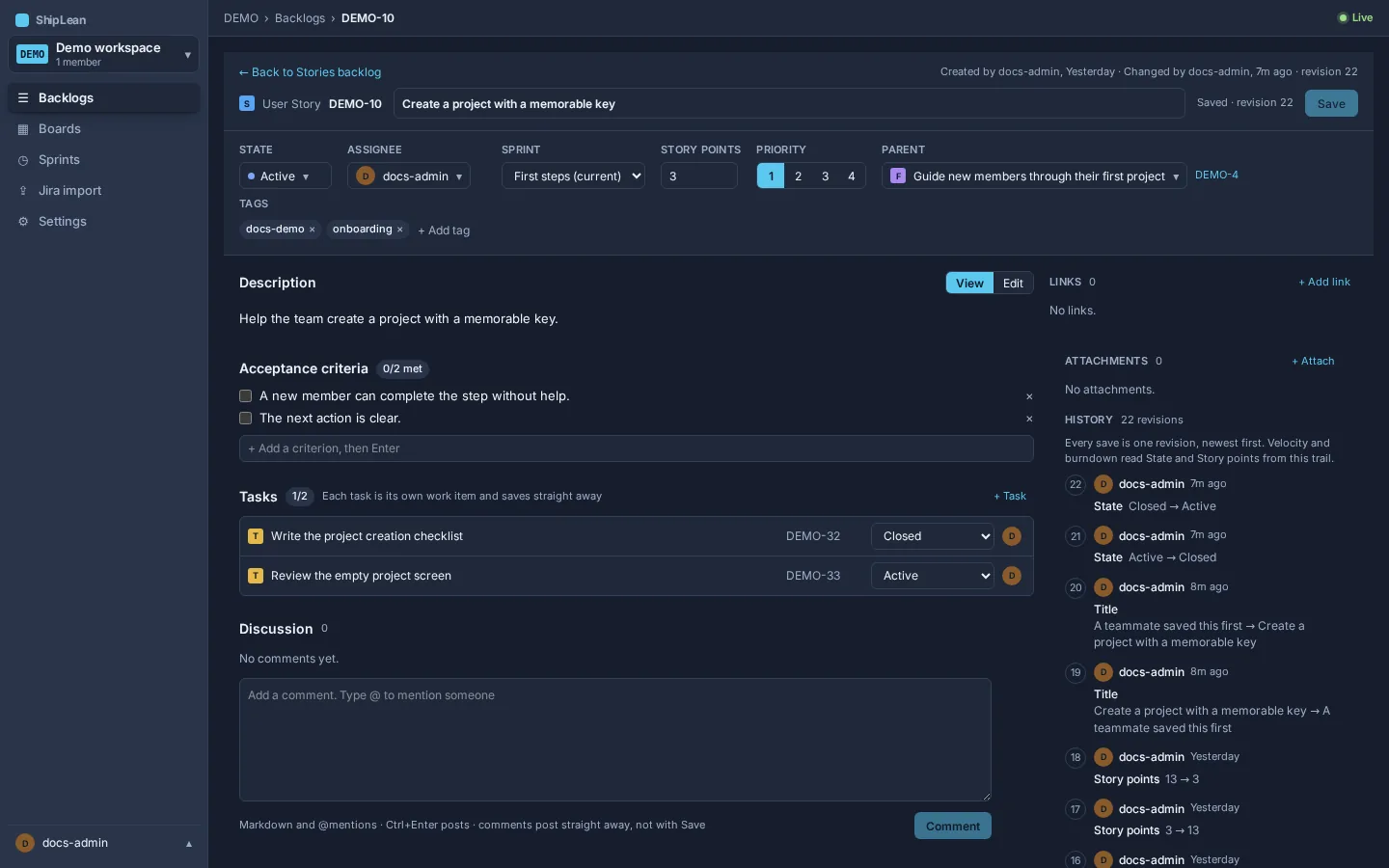Click the revision 21 number badge
The image size is (1389, 868).
tap(1076, 536)
